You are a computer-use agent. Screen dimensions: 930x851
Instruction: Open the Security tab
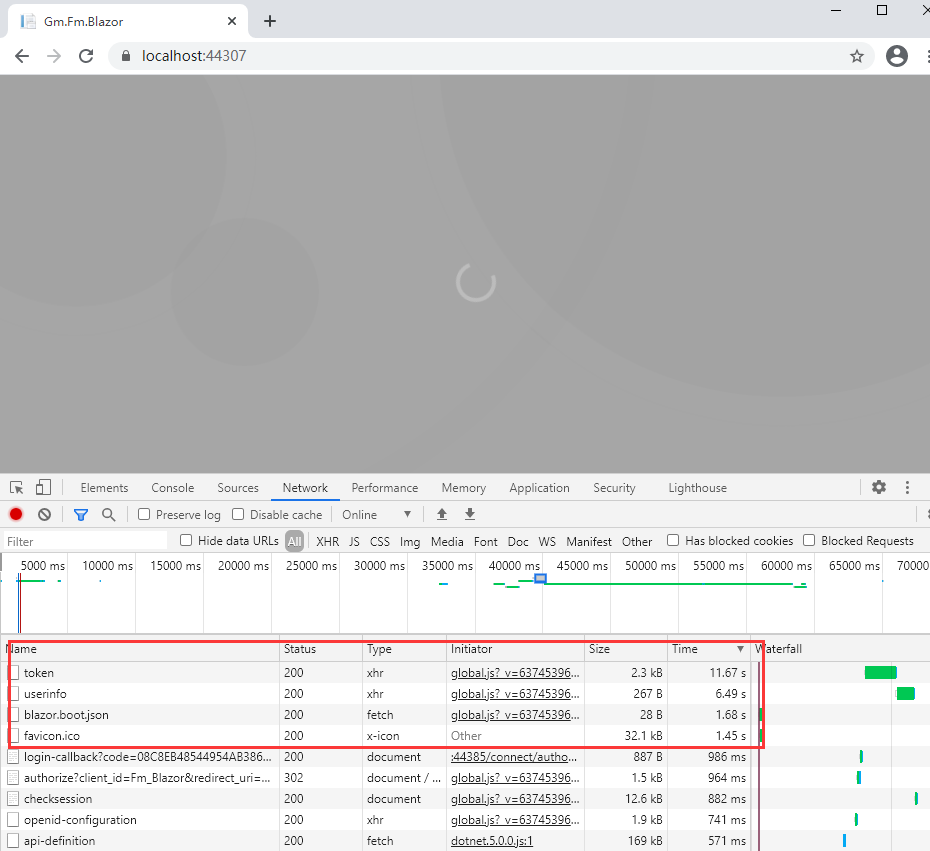click(614, 487)
